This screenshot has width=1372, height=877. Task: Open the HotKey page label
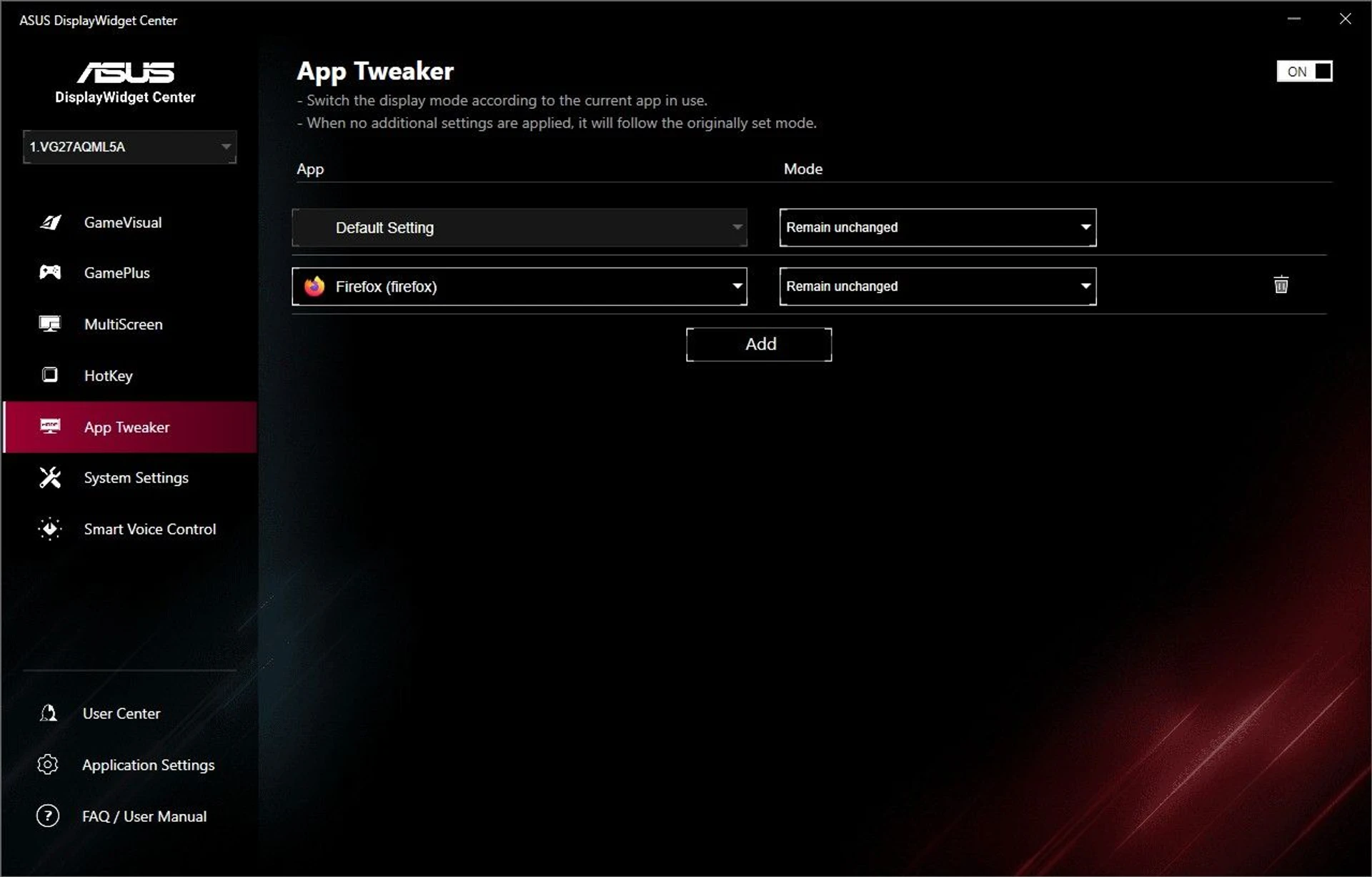coord(109,376)
